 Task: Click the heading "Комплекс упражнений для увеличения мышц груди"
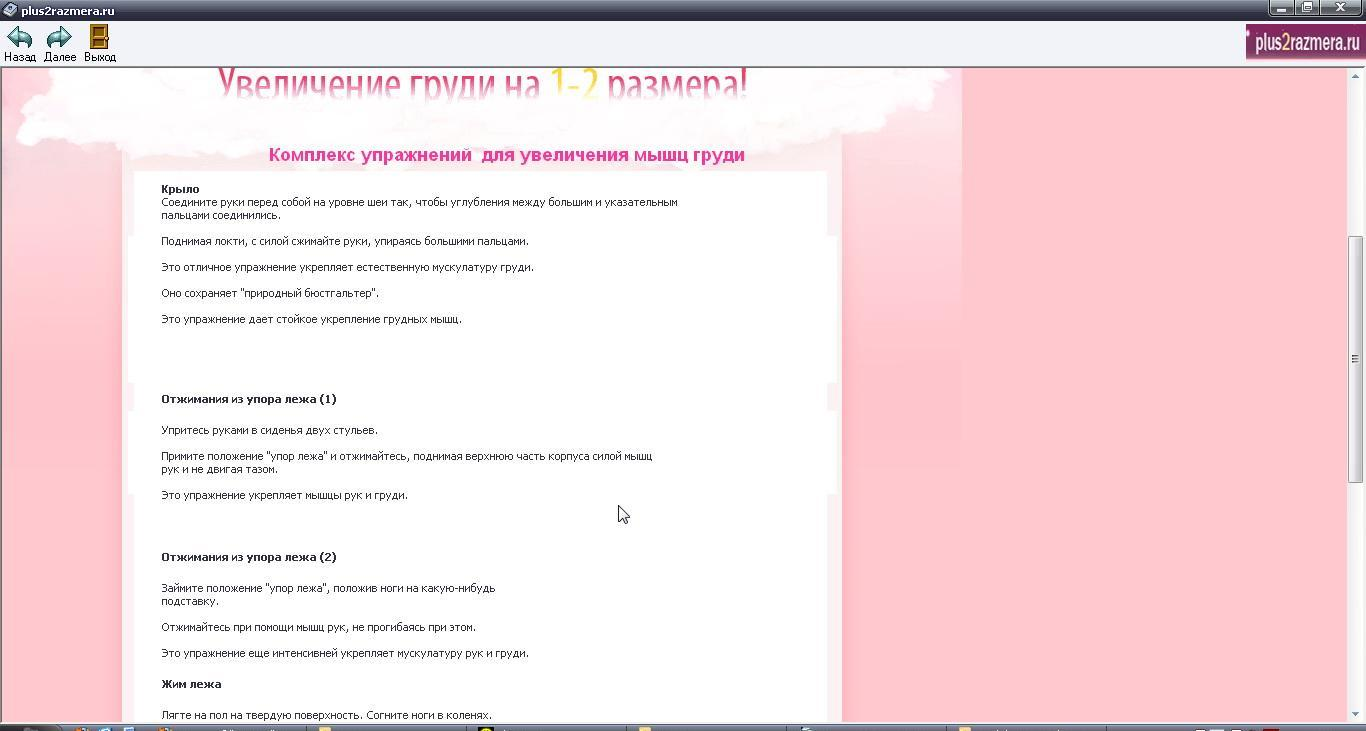(x=506, y=155)
